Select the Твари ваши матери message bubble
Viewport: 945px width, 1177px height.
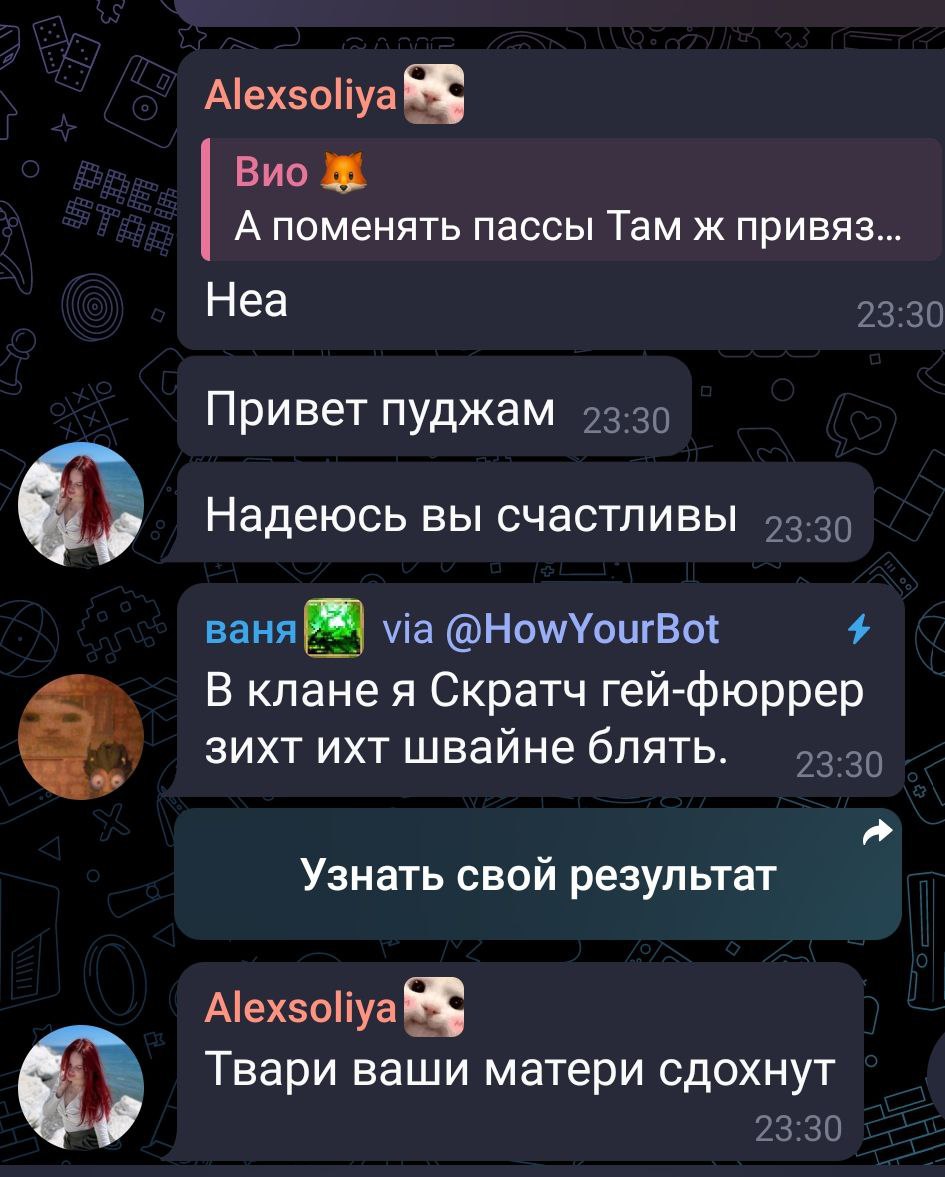point(520,1061)
